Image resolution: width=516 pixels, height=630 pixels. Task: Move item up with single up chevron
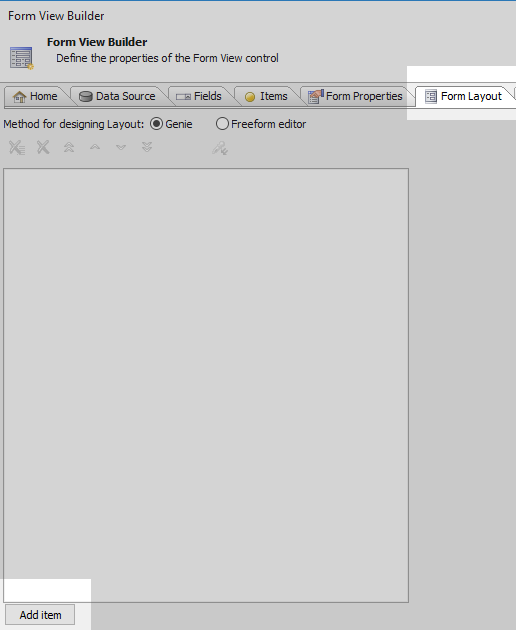pyautogui.click(x=95, y=147)
